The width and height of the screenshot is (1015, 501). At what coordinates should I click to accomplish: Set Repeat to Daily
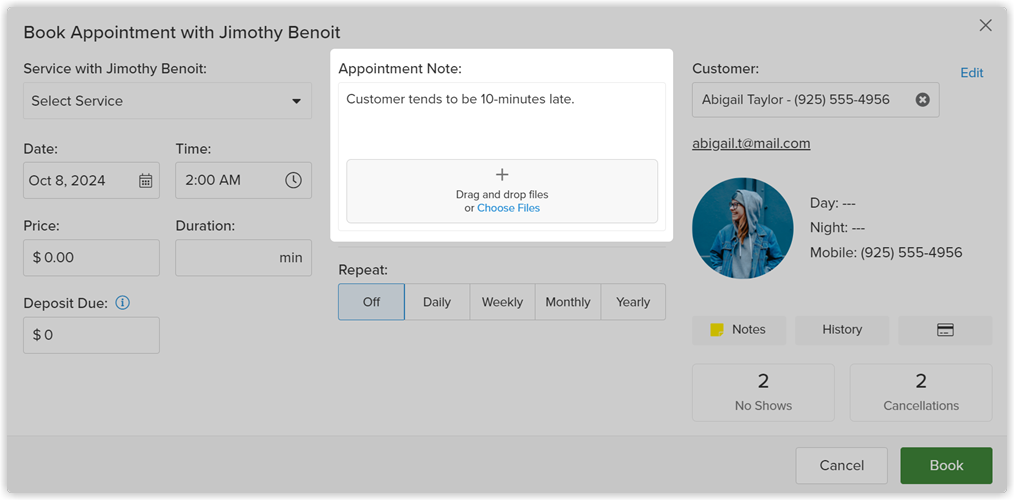coord(437,302)
